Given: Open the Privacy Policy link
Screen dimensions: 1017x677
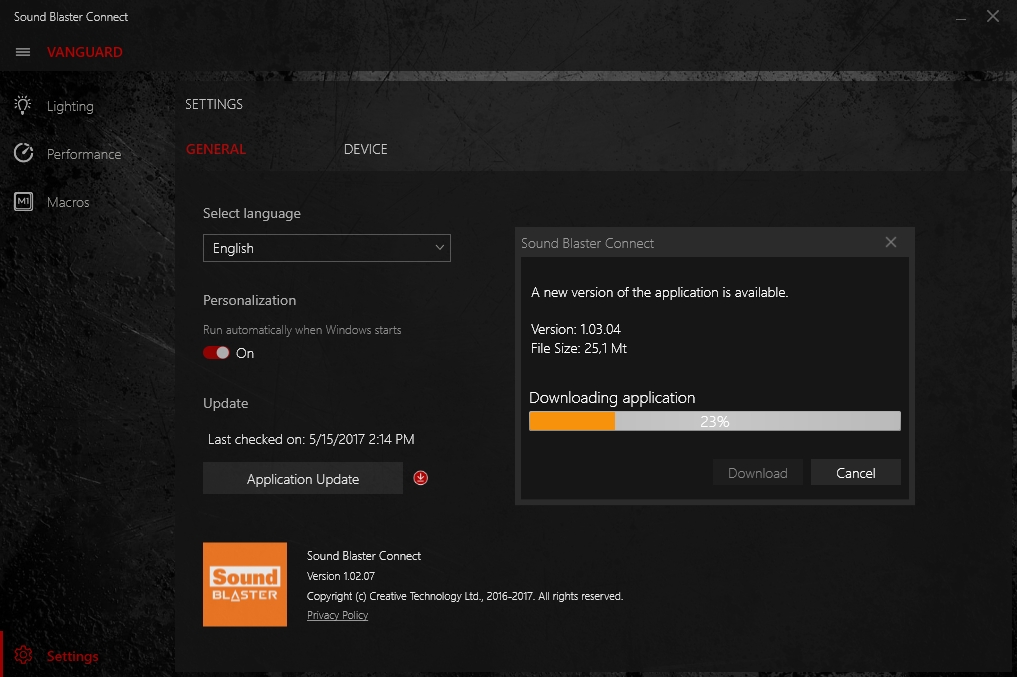Looking at the screenshot, I should pyautogui.click(x=337, y=615).
